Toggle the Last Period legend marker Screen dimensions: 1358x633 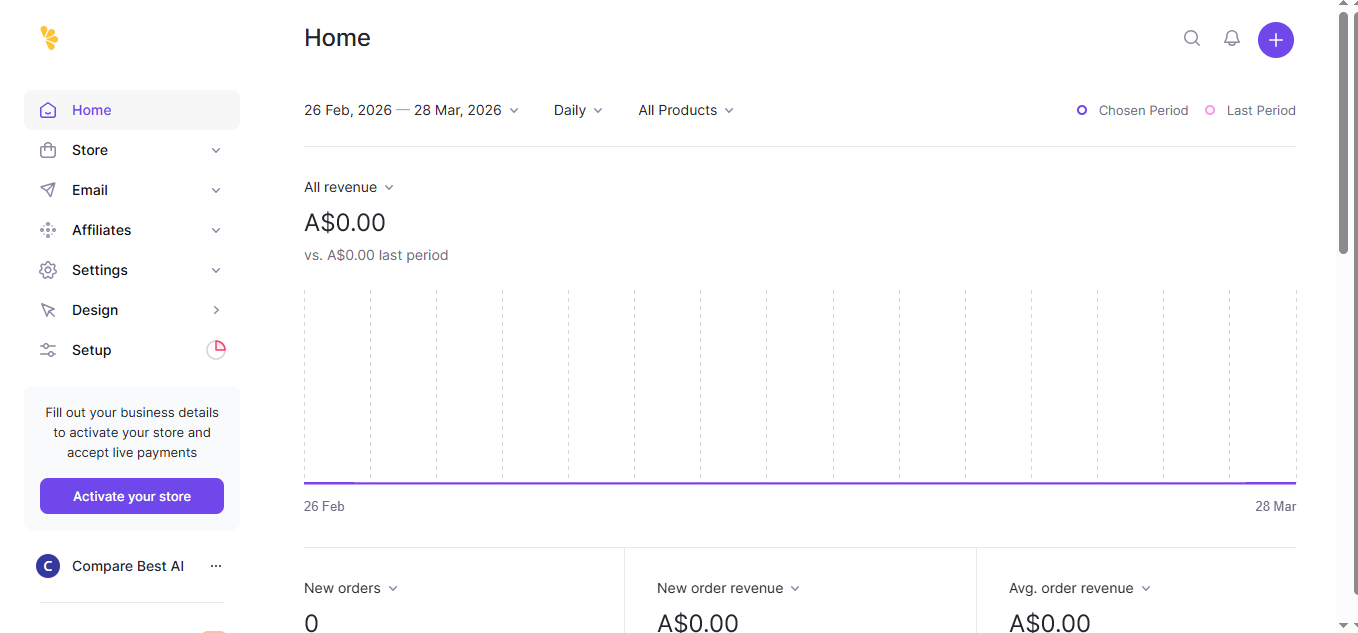(x=1210, y=110)
